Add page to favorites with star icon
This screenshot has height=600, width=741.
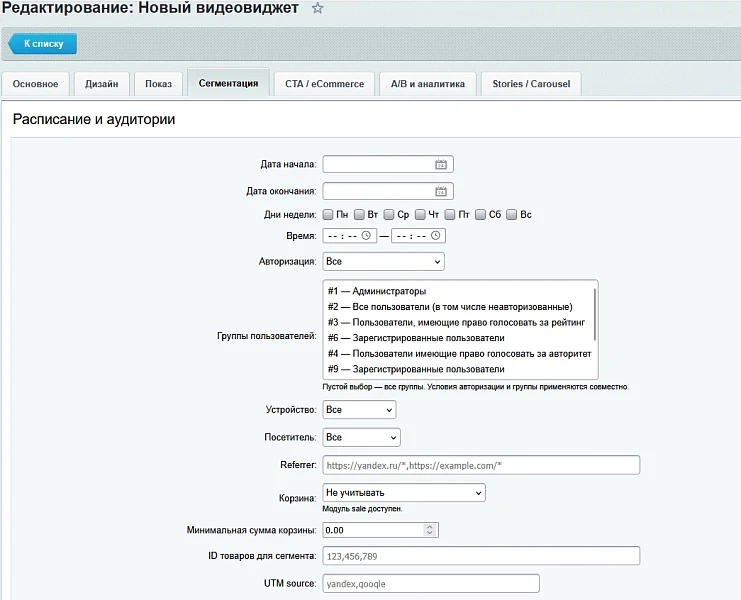(x=318, y=8)
